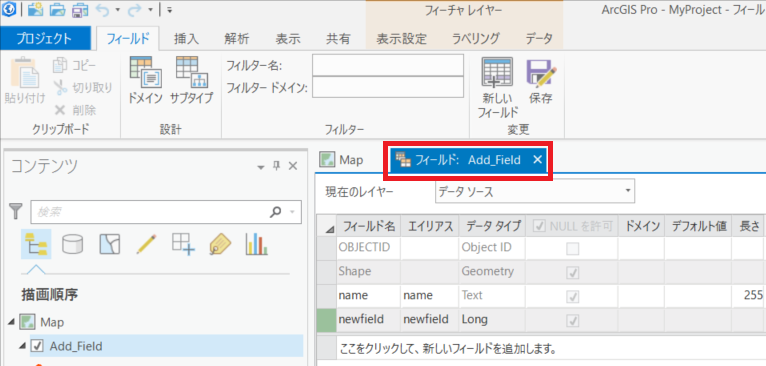This screenshot has width=766, height=366.
Task: Click the newfield row header
Action: (x=326, y=320)
